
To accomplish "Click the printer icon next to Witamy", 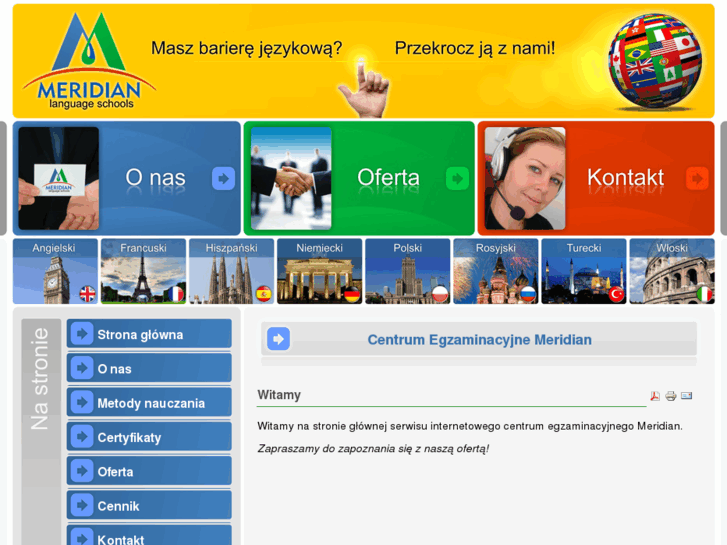I will 670,396.
